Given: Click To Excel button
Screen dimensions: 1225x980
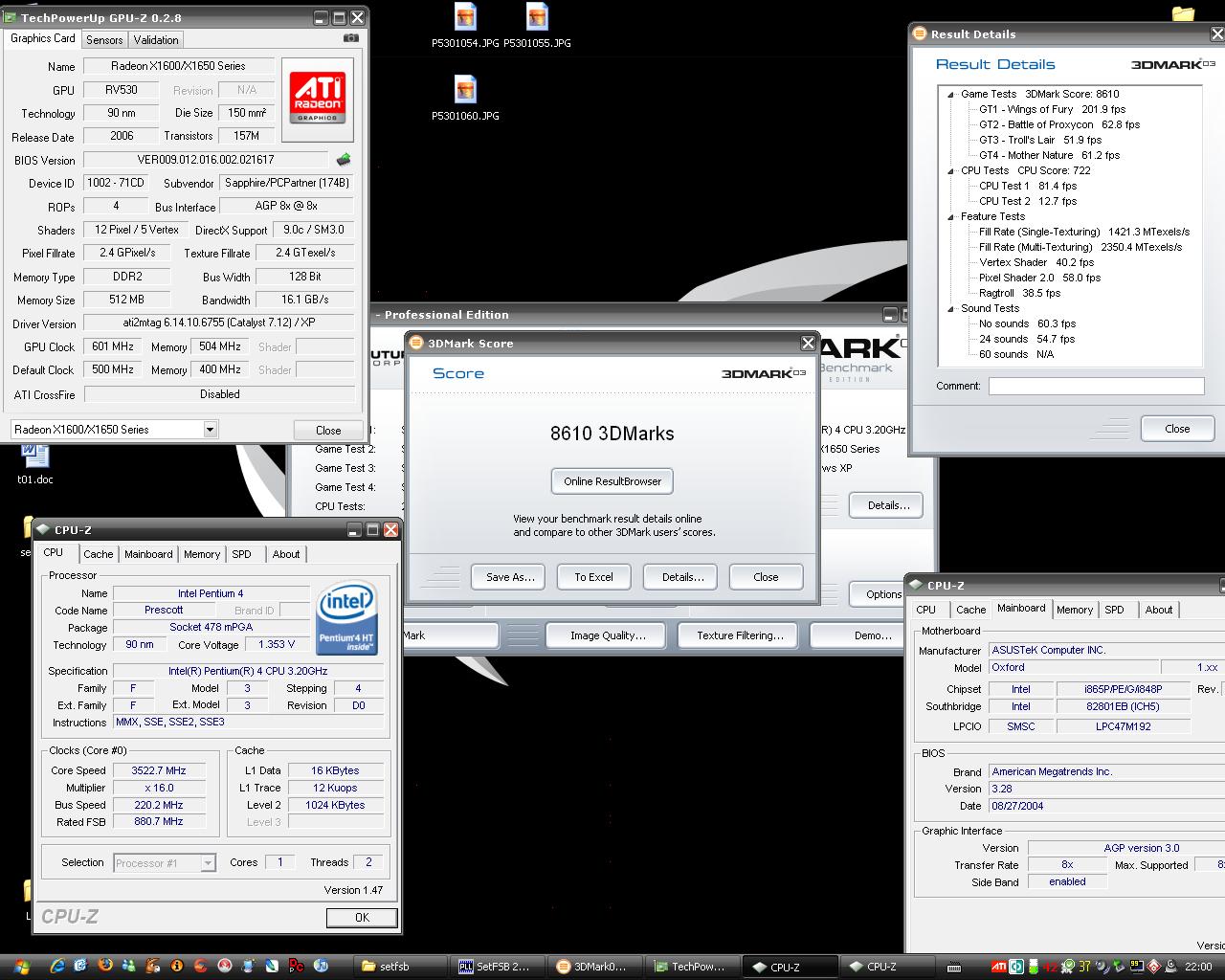Looking at the screenshot, I should coord(593,577).
